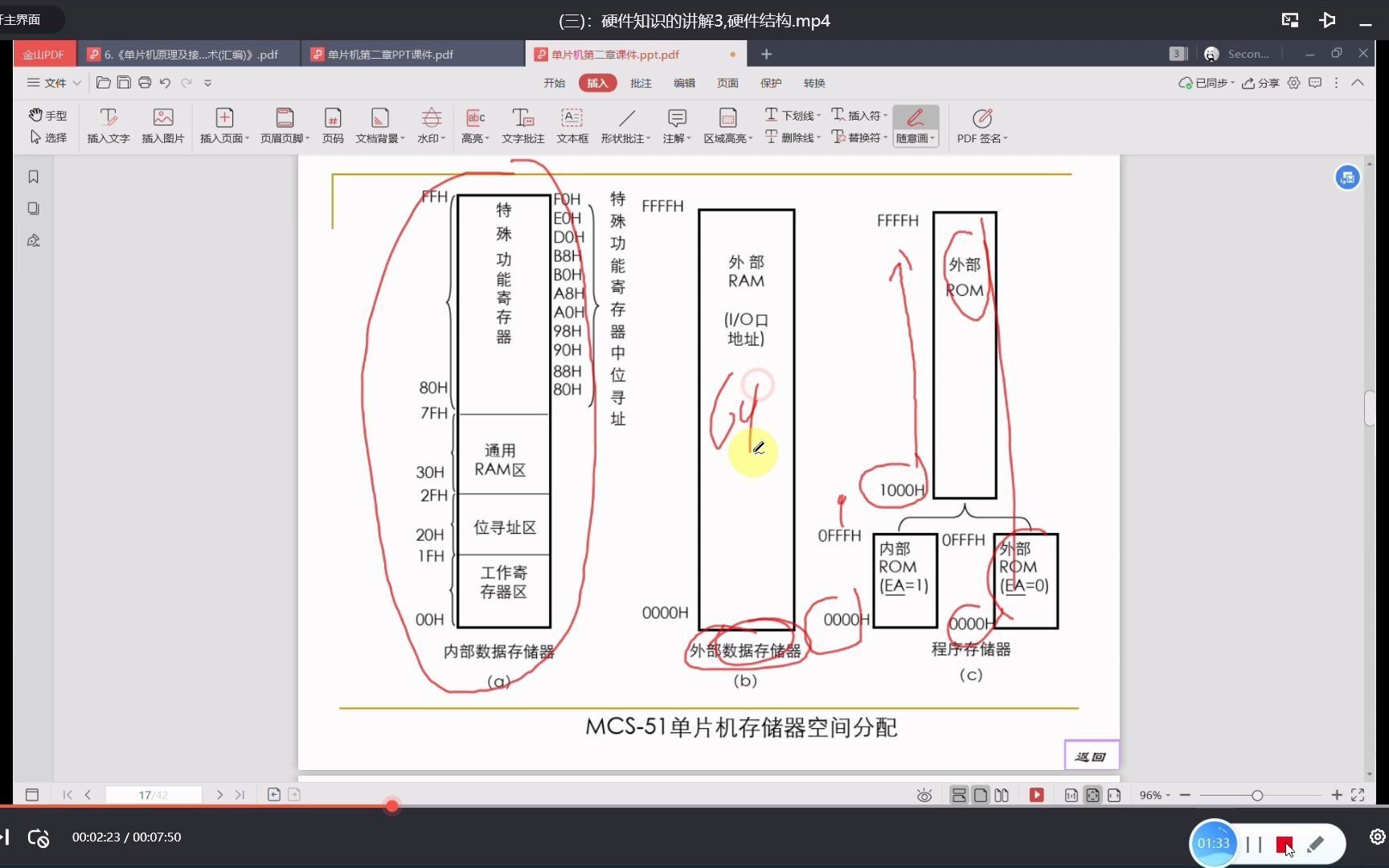The image size is (1389, 868).
Task: Click the vertical scrollbar thumb
Action: pyautogui.click(x=1369, y=408)
